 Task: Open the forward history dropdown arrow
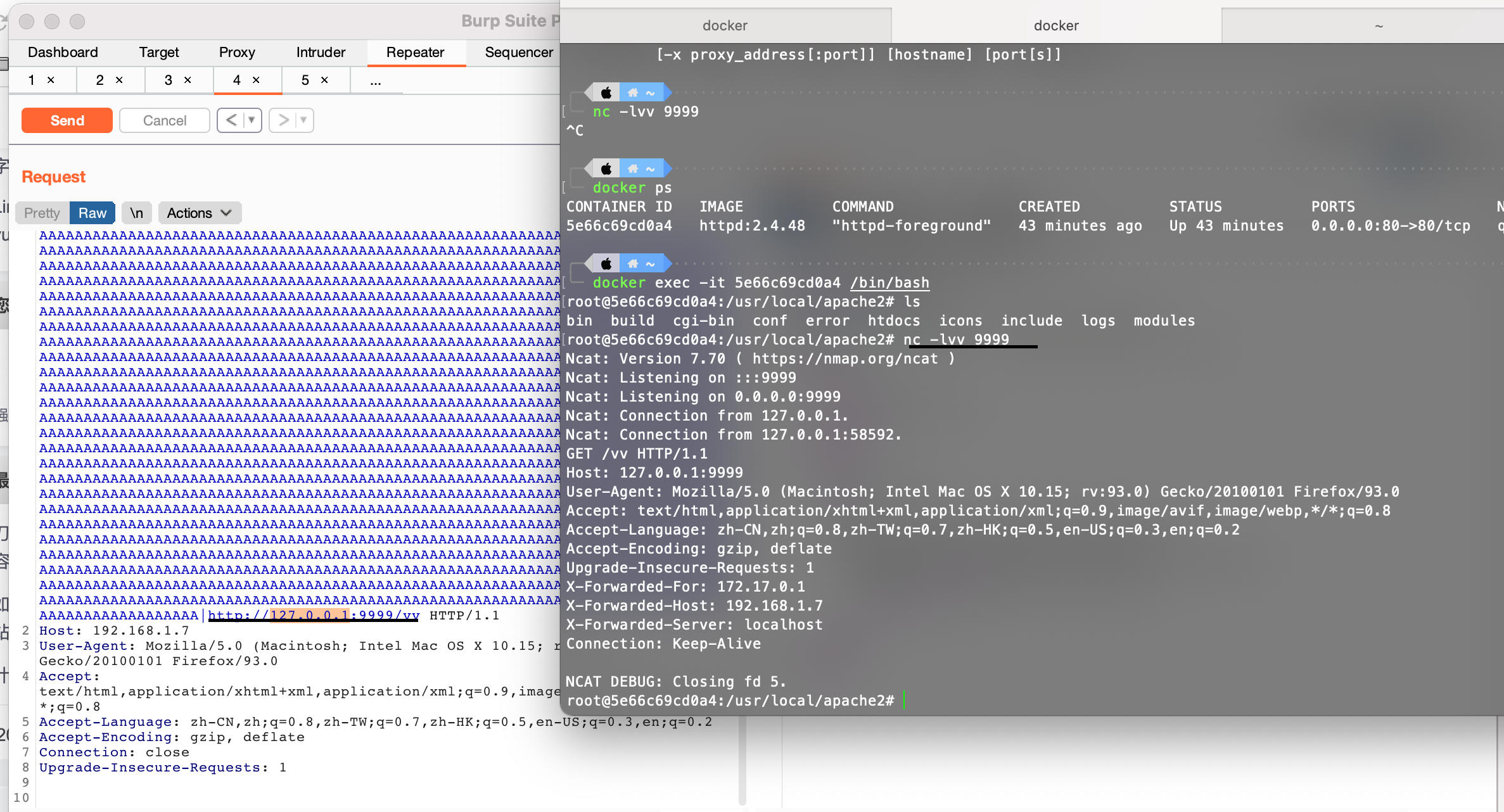click(x=304, y=120)
